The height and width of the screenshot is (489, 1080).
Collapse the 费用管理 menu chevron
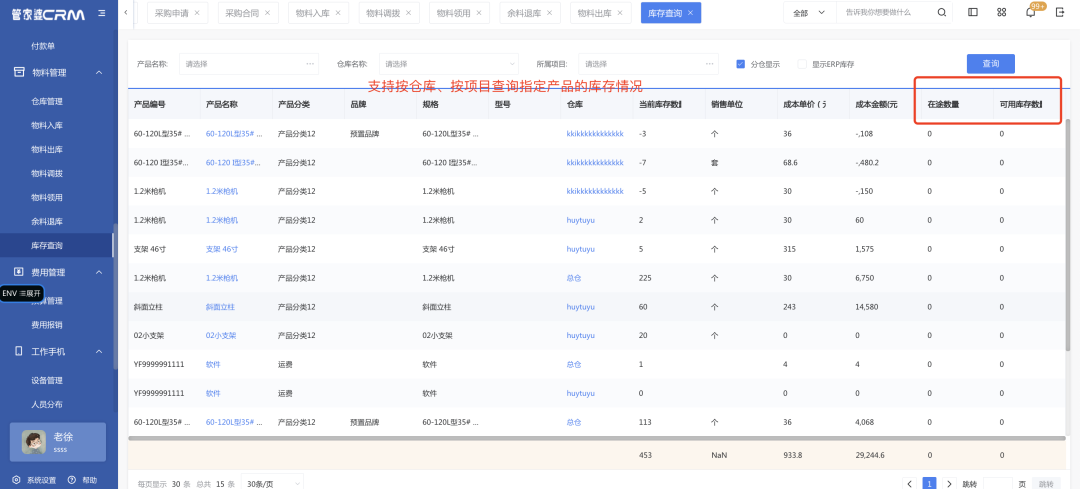point(98,272)
